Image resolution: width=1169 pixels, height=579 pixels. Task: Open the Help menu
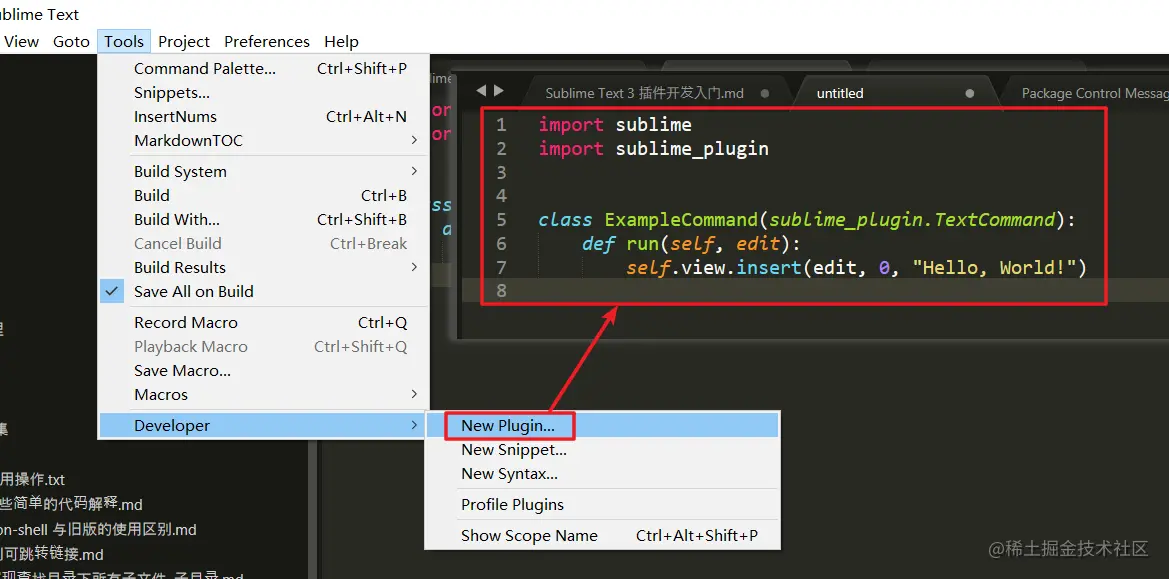click(x=341, y=42)
